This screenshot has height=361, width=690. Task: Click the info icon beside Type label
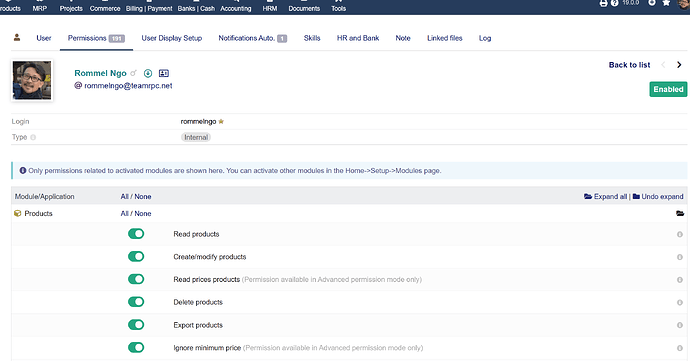(x=33, y=137)
